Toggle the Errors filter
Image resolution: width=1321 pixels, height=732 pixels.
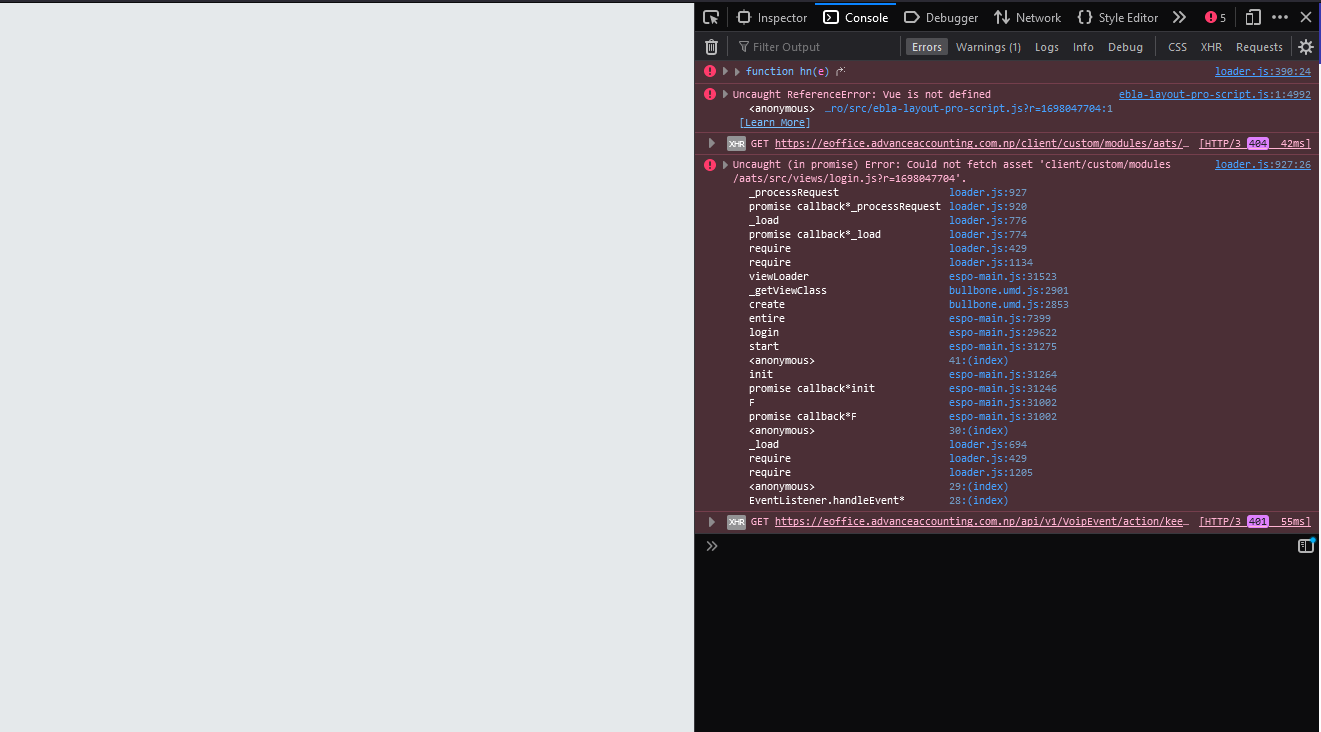click(926, 47)
